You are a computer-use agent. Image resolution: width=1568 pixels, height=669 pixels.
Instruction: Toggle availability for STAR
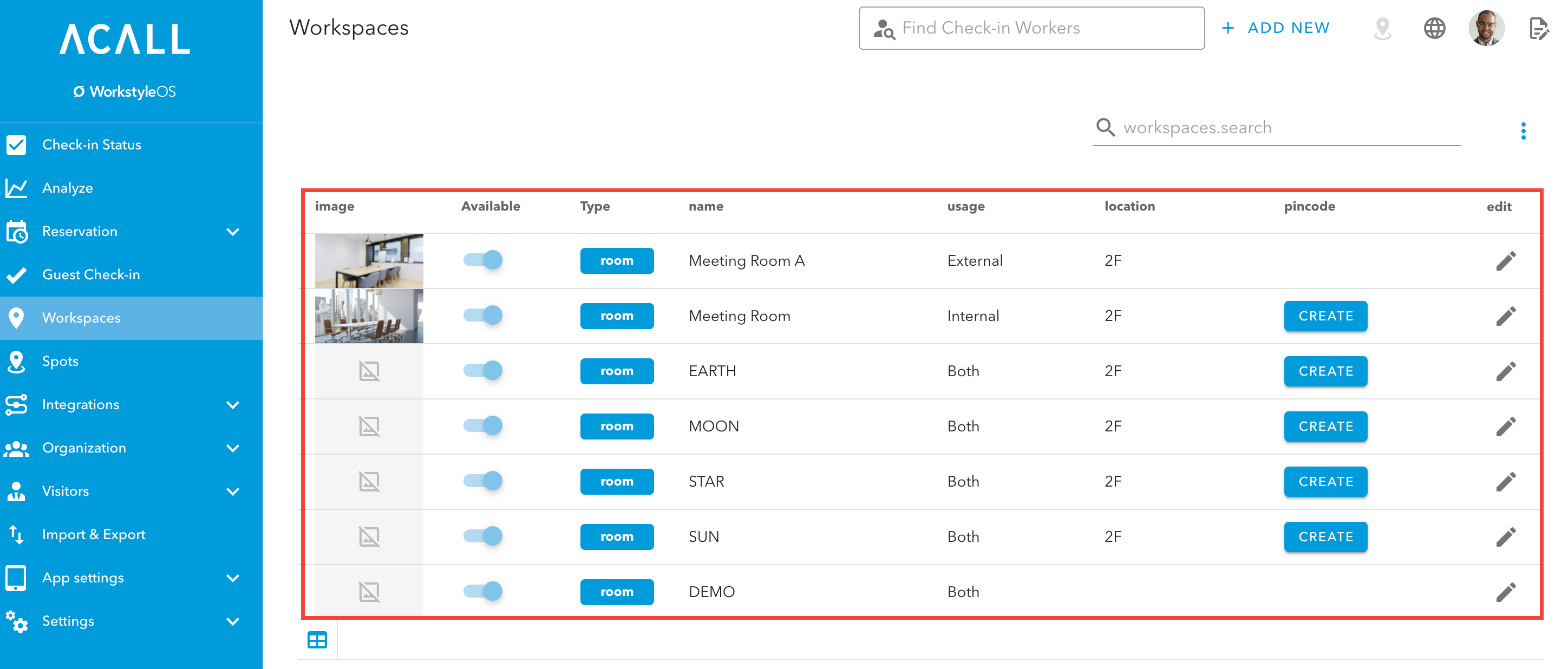[483, 481]
